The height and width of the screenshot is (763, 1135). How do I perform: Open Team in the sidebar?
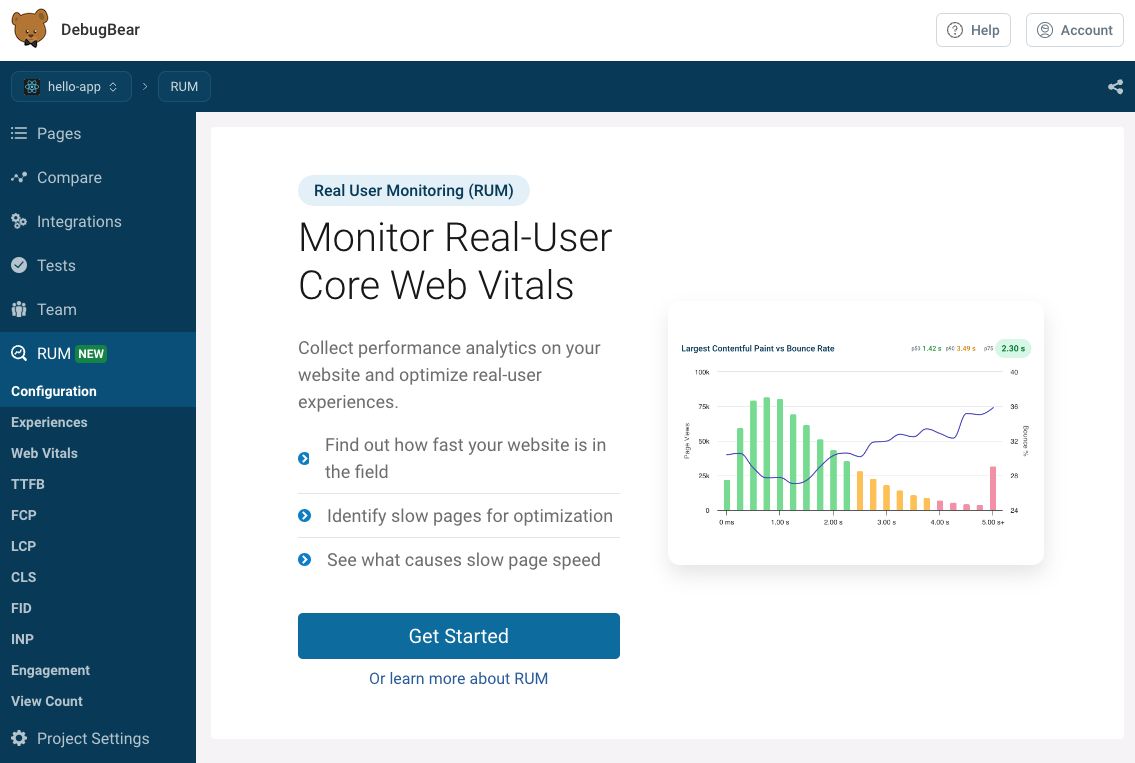[98, 310]
